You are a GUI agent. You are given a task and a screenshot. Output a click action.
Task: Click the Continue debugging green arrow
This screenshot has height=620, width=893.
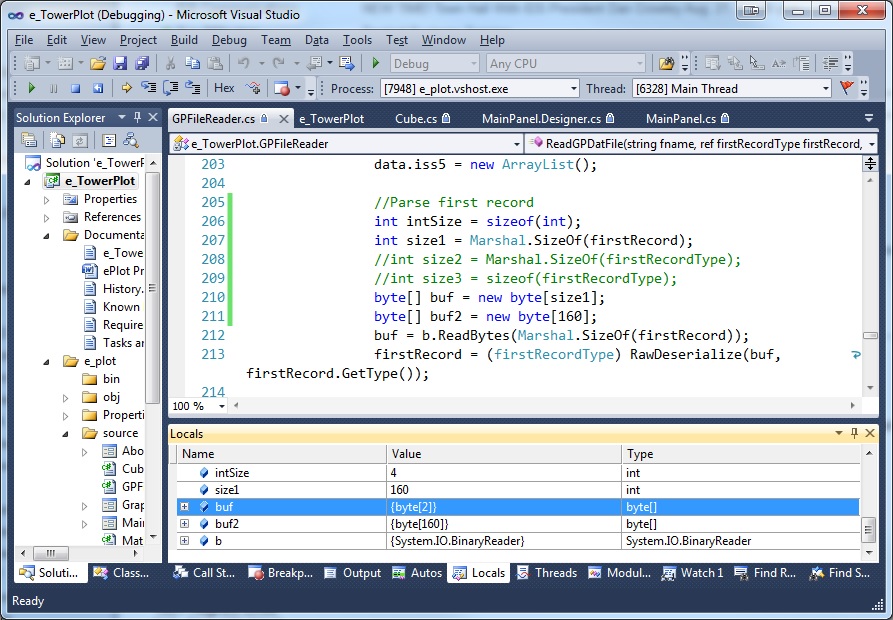pyautogui.click(x=31, y=88)
